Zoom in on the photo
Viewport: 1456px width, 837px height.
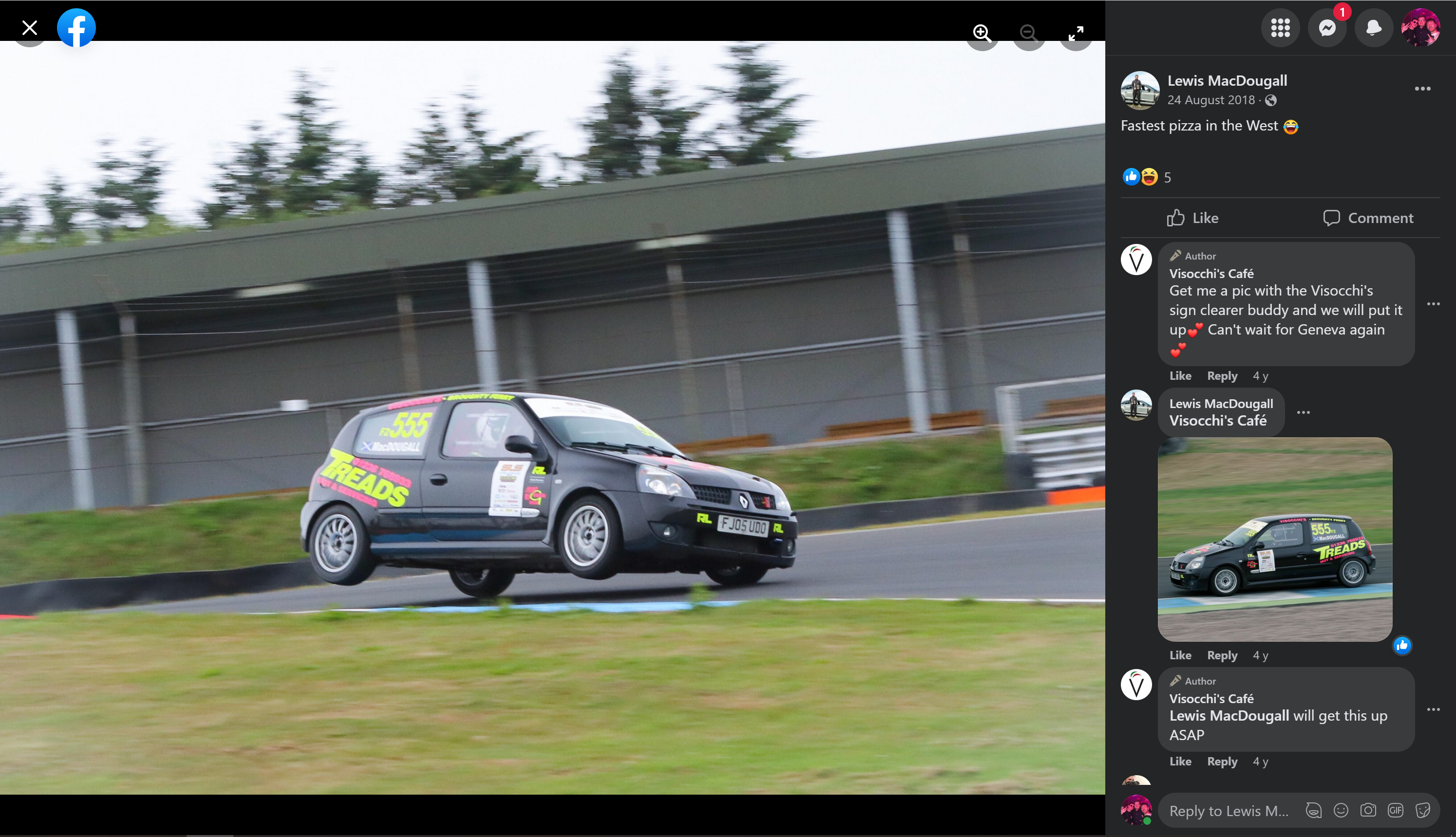point(982,33)
